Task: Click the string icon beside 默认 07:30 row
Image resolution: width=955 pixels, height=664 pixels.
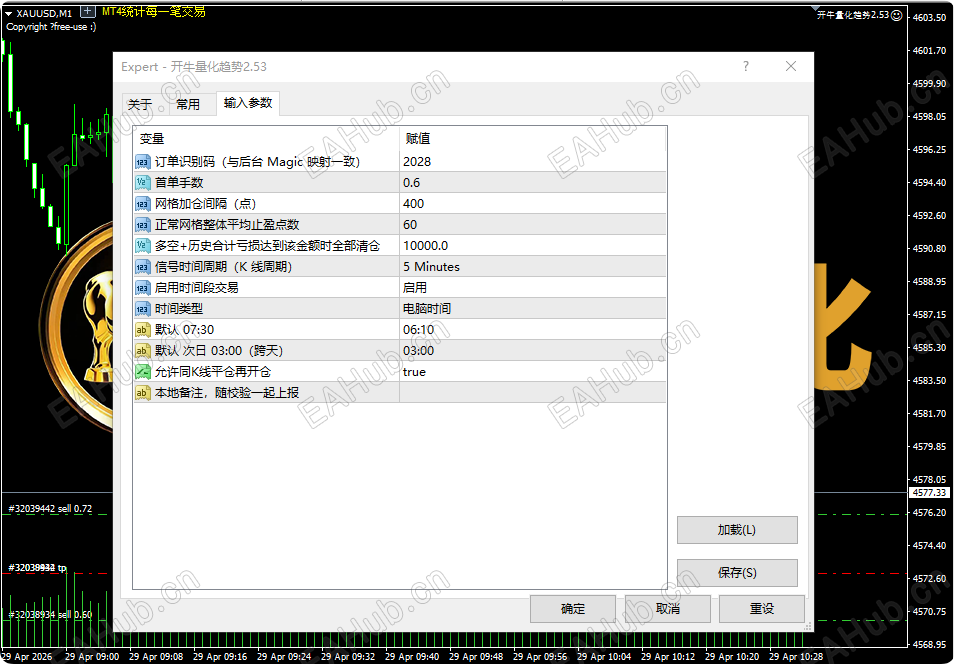Action: point(143,330)
